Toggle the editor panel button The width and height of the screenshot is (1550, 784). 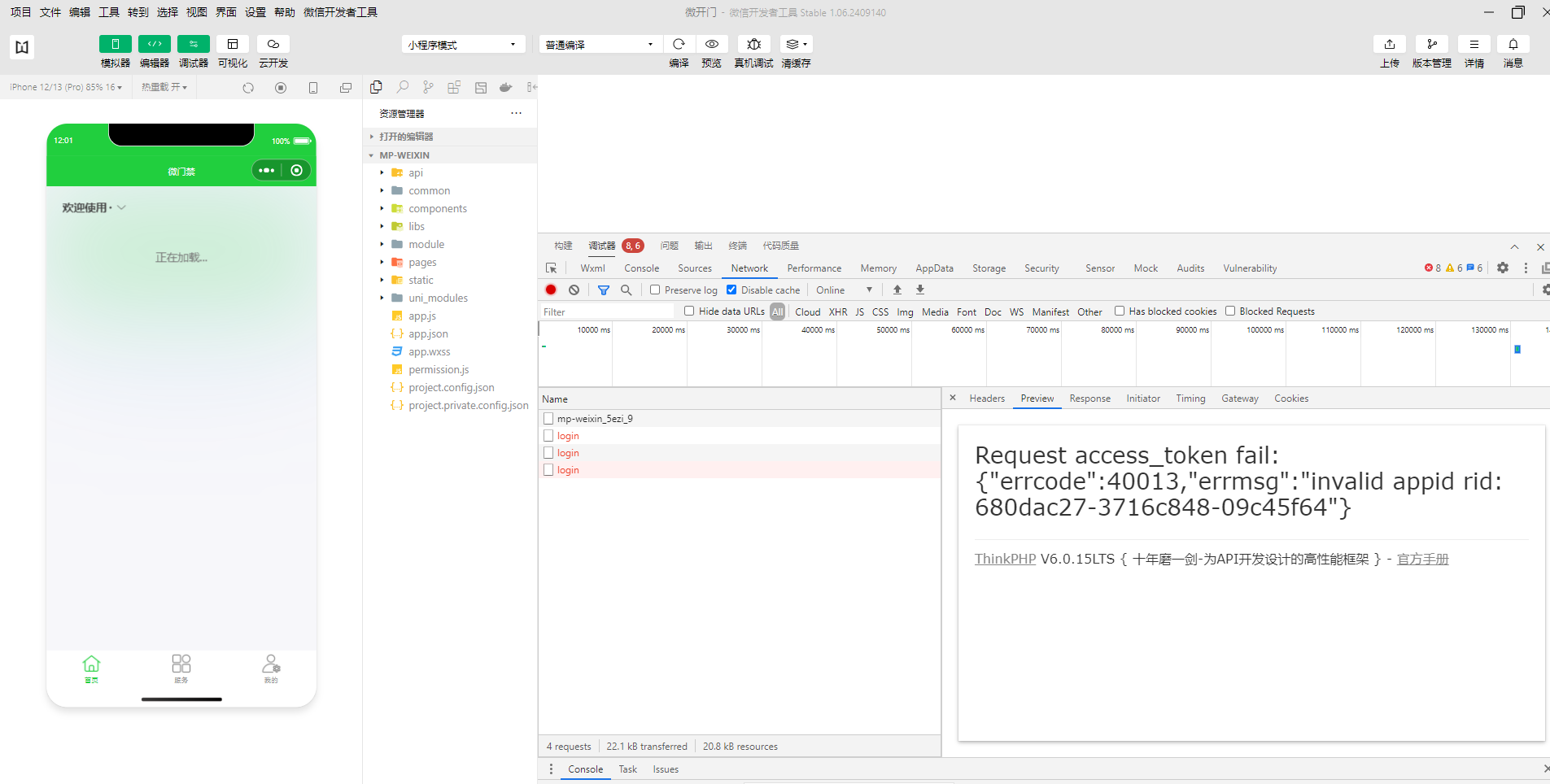154,44
